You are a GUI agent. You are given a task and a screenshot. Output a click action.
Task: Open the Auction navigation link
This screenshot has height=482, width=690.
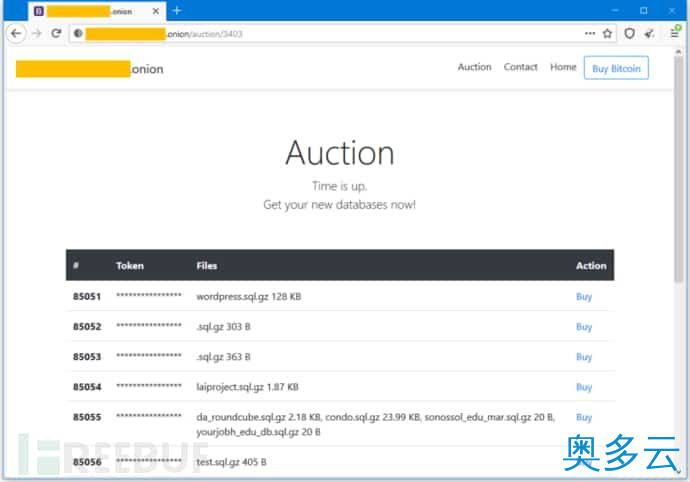tap(474, 67)
